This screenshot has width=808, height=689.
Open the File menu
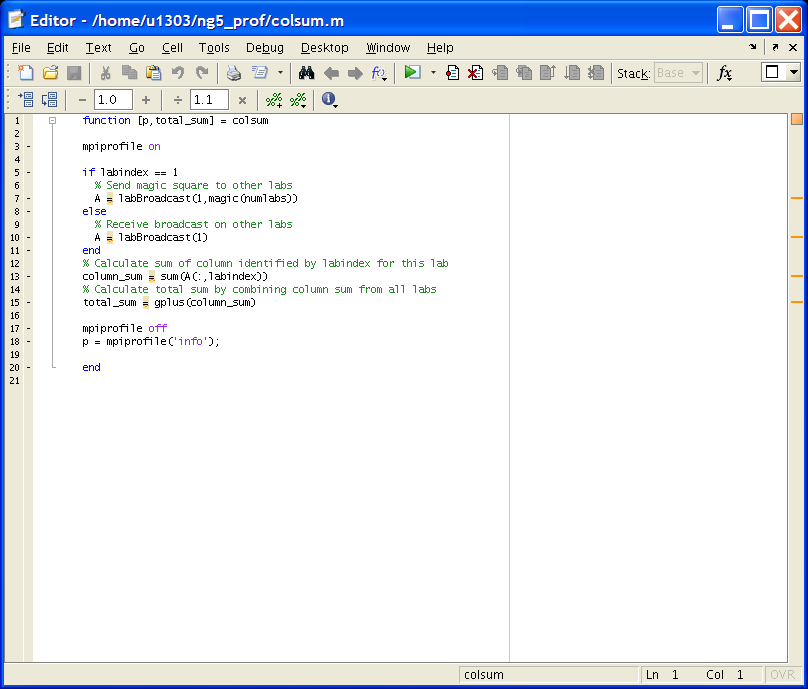pos(21,48)
